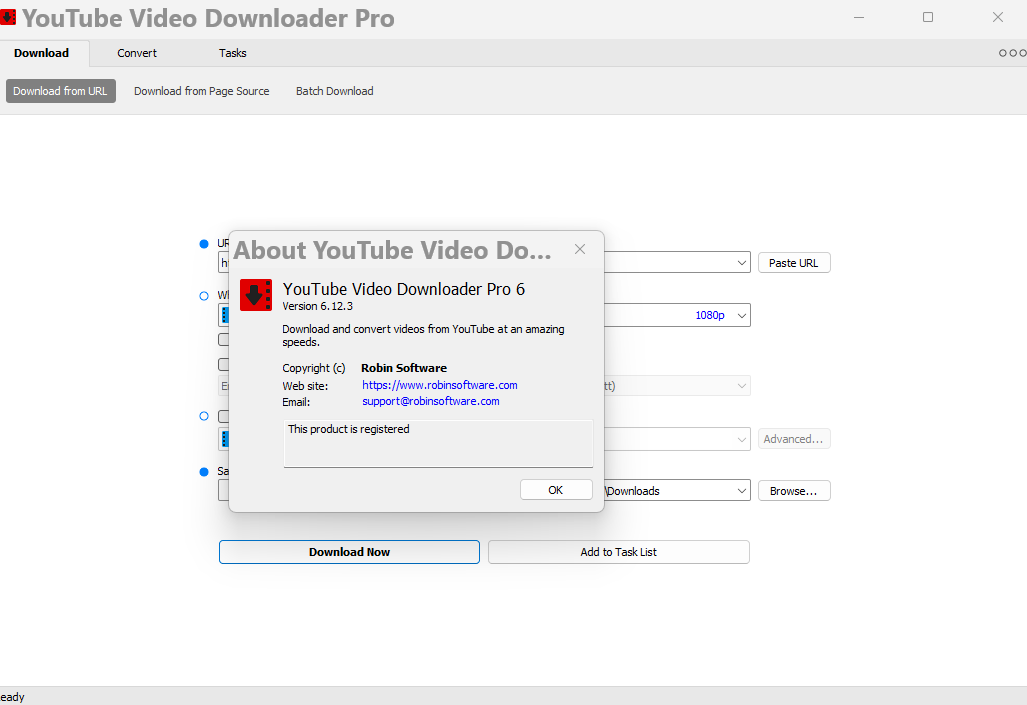Select the Save to filled radio bullet
The width and height of the screenshot is (1027, 705).
pos(204,472)
